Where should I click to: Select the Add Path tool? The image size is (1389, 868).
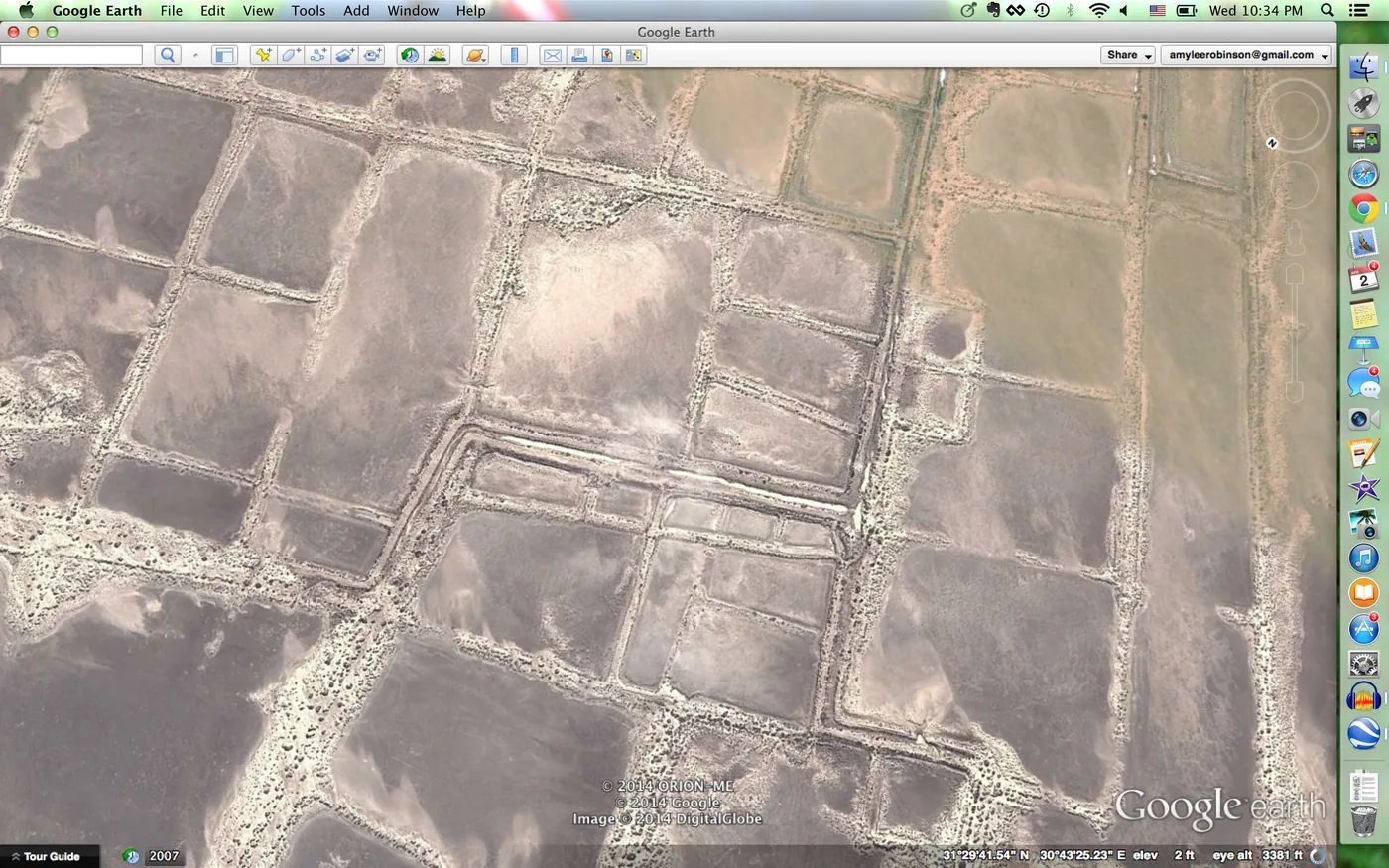click(317, 56)
